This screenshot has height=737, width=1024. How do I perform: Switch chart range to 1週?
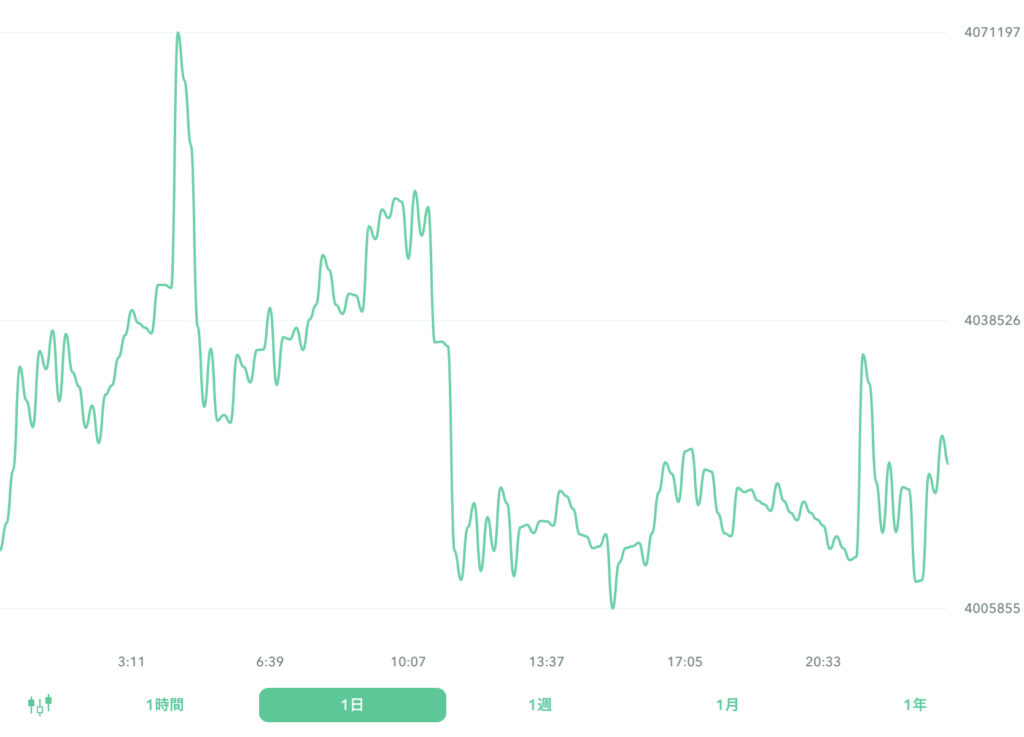click(539, 705)
